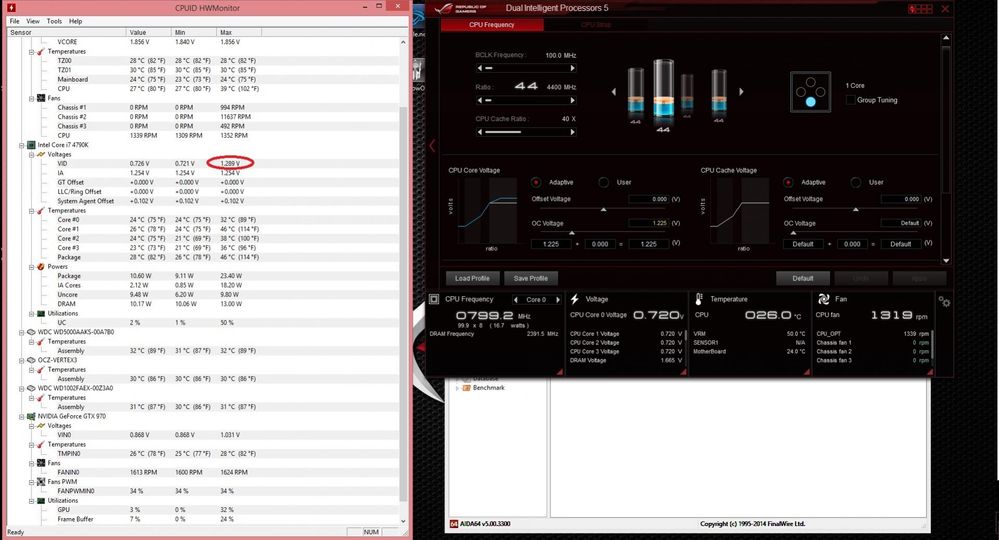Open the View menu in HWMonitor
This screenshot has width=999, height=540.
coord(33,21)
